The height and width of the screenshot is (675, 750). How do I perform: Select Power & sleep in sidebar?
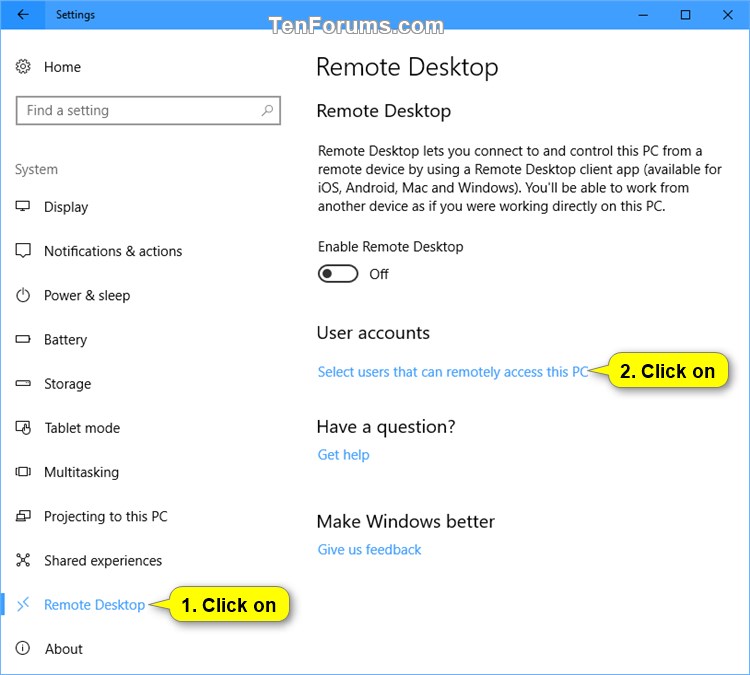87,296
